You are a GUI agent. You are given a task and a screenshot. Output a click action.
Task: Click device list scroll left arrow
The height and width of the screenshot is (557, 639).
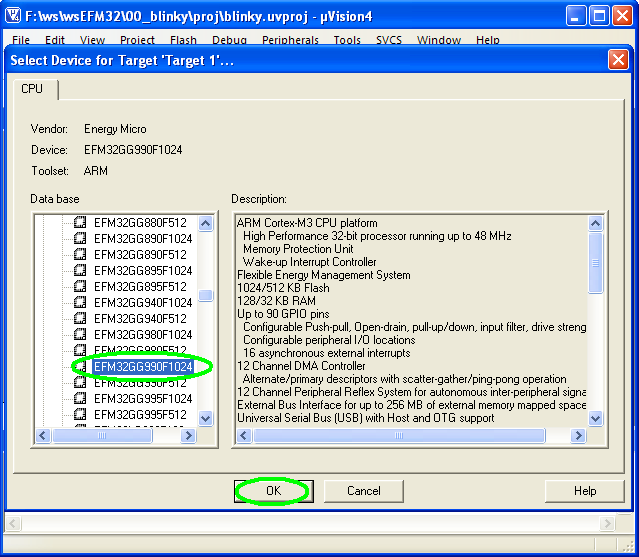(x=43, y=436)
